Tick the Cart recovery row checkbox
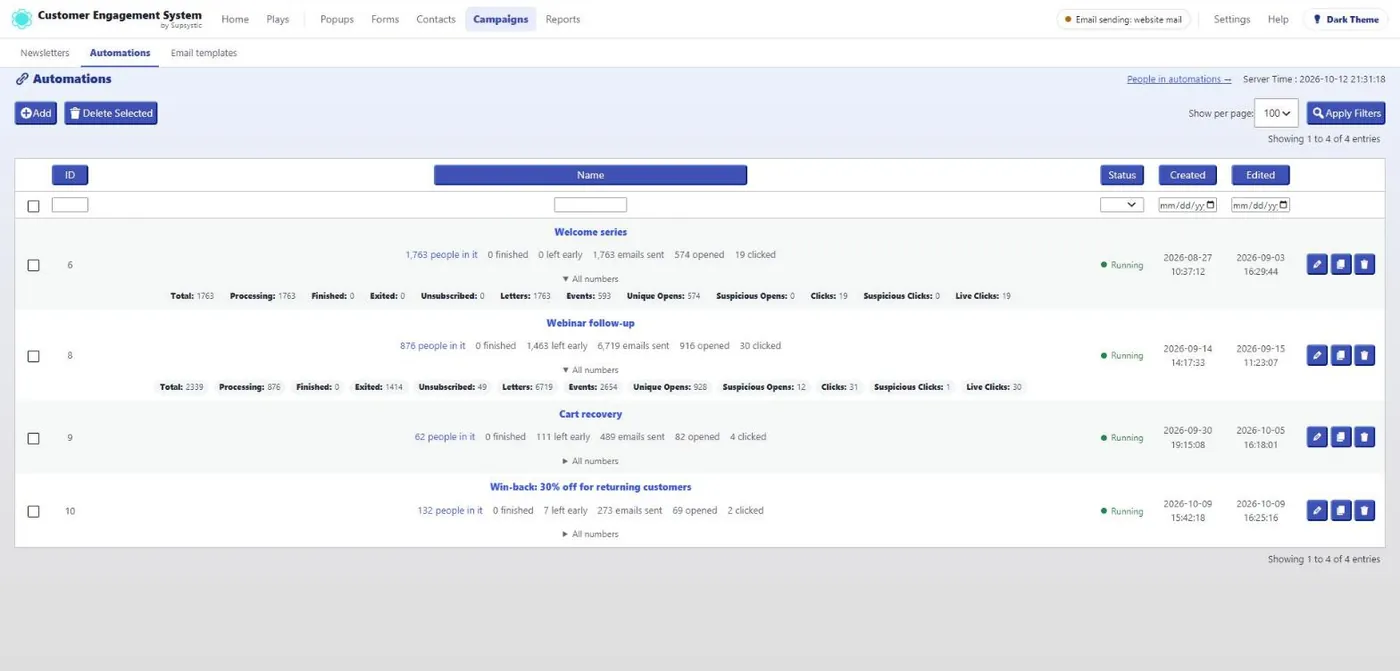The width and height of the screenshot is (1400, 671). point(33,438)
